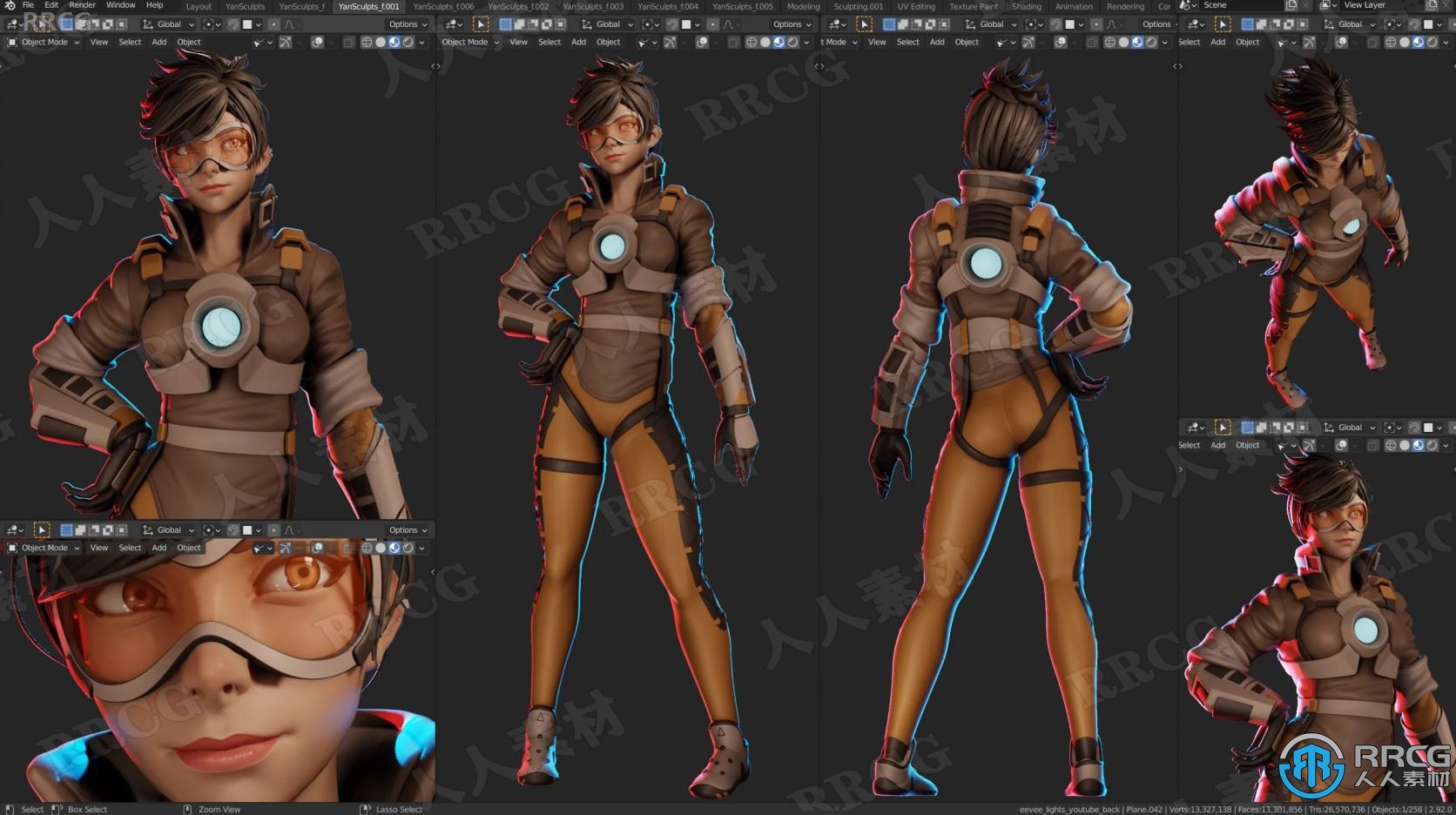This screenshot has height=815, width=1456.
Task: Select the Tweak select tool in front-view viewport
Action: pos(481,24)
